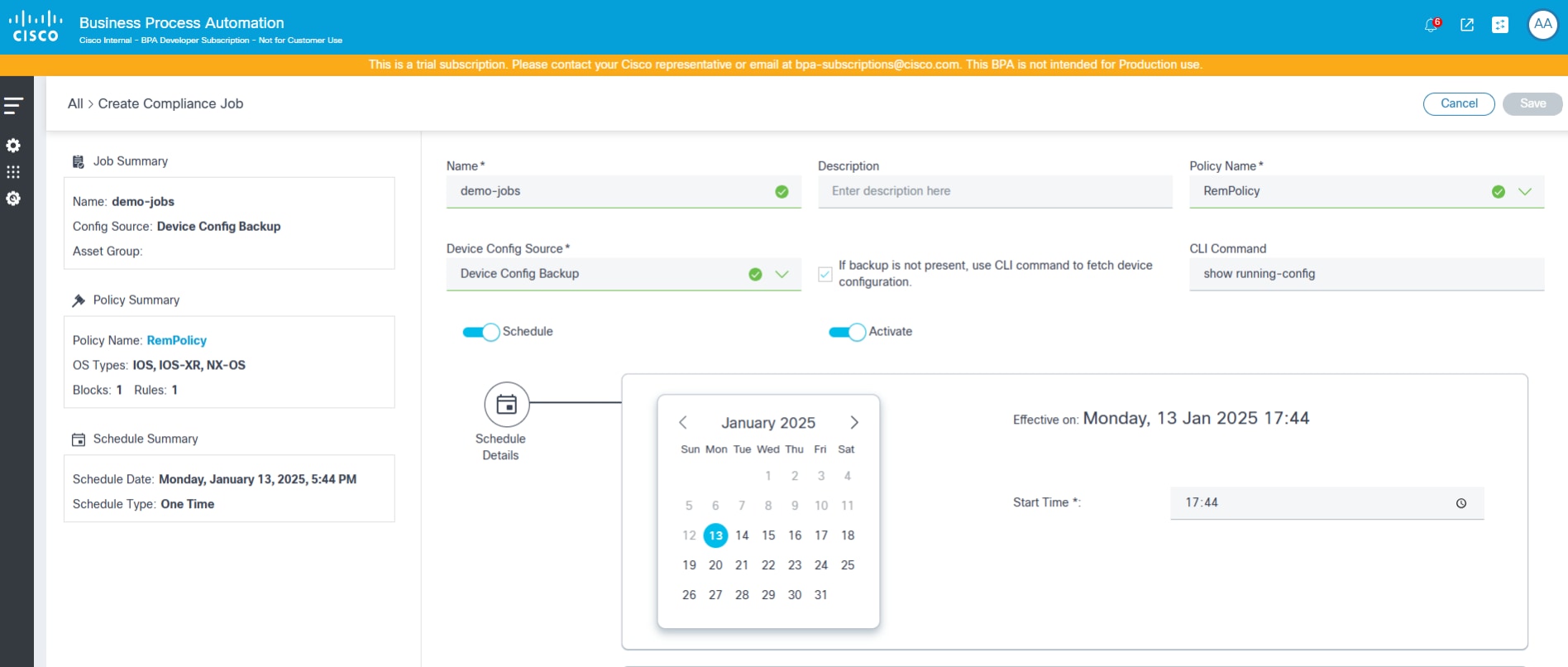The width and height of the screenshot is (1568, 667).
Task: Click the trial subscription banner text
Action: 785,65
